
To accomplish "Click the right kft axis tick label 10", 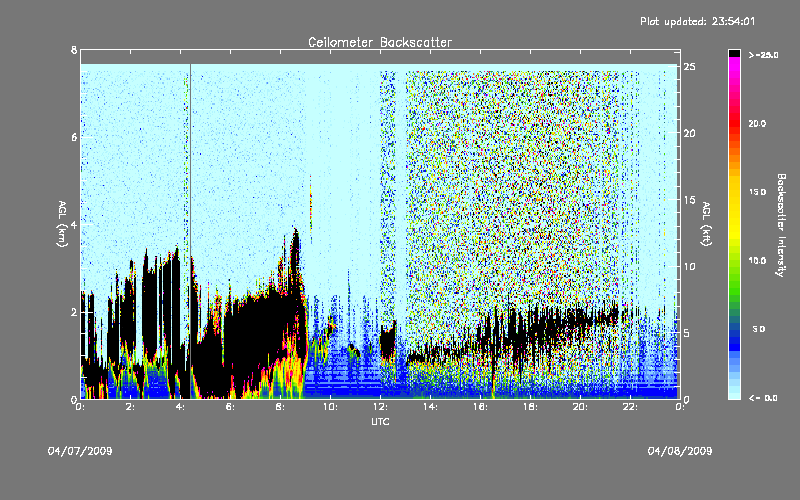I will point(690,266).
